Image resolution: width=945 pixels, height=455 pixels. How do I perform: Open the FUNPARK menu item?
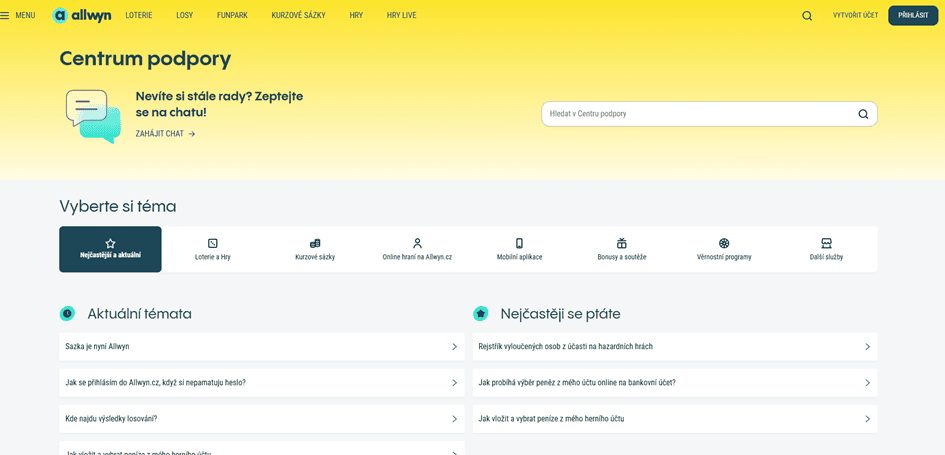pyautogui.click(x=232, y=16)
